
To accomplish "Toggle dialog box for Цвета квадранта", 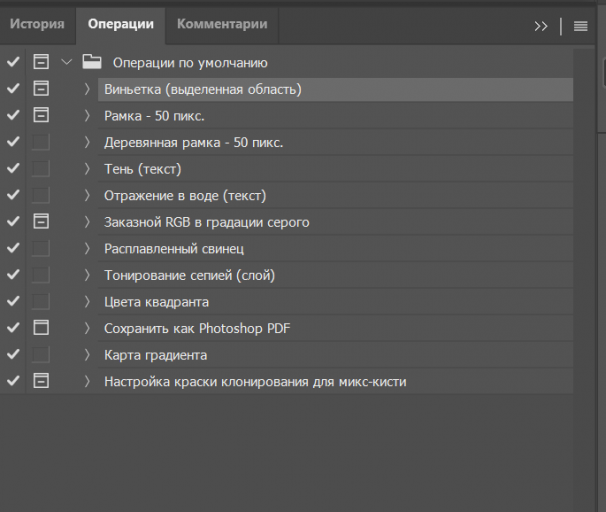I will (x=41, y=301).
